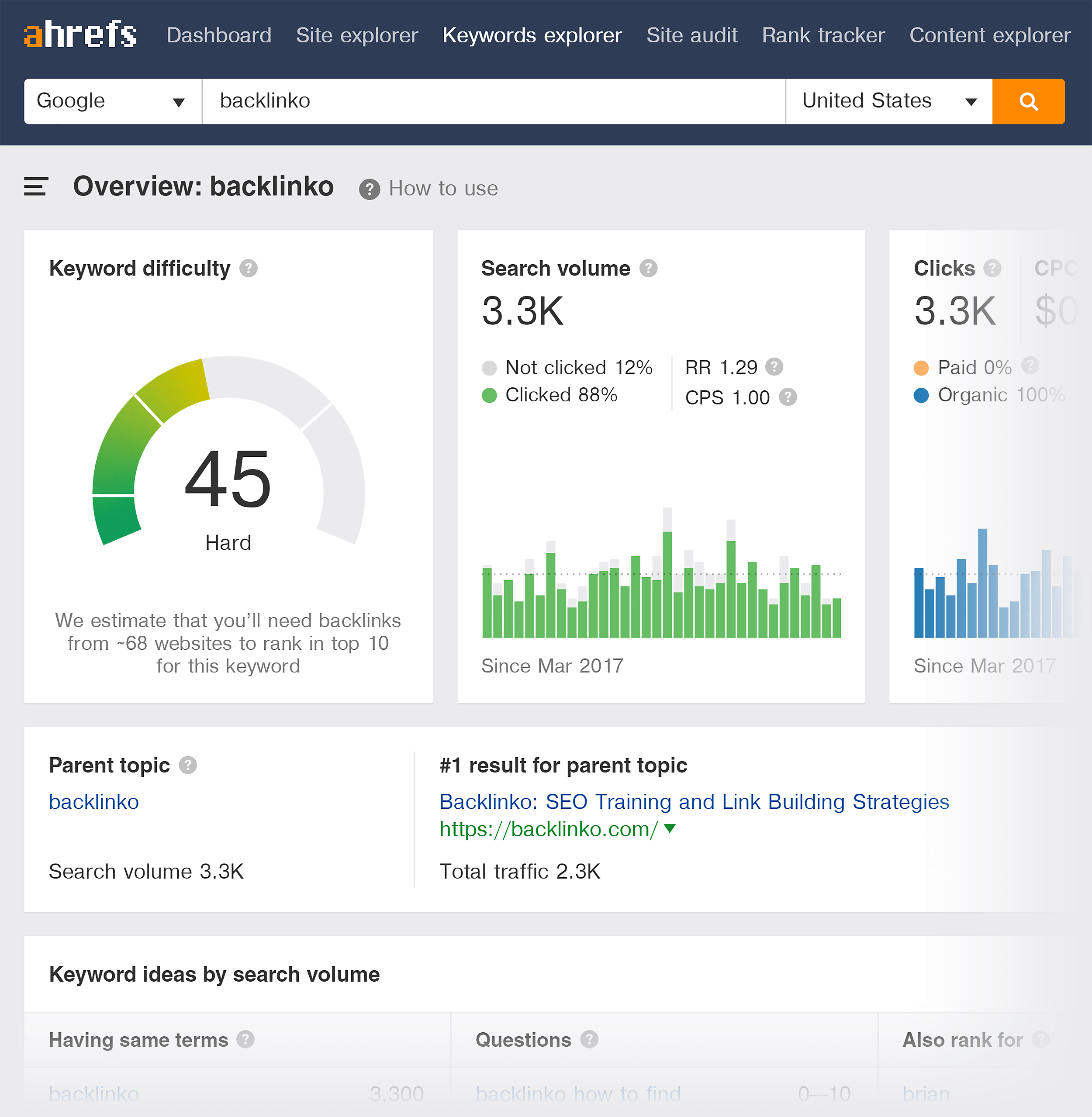Screen dimensions: 1092x1117
Task: Open the Keywords explorer tool
Action: tap(532, 35)
